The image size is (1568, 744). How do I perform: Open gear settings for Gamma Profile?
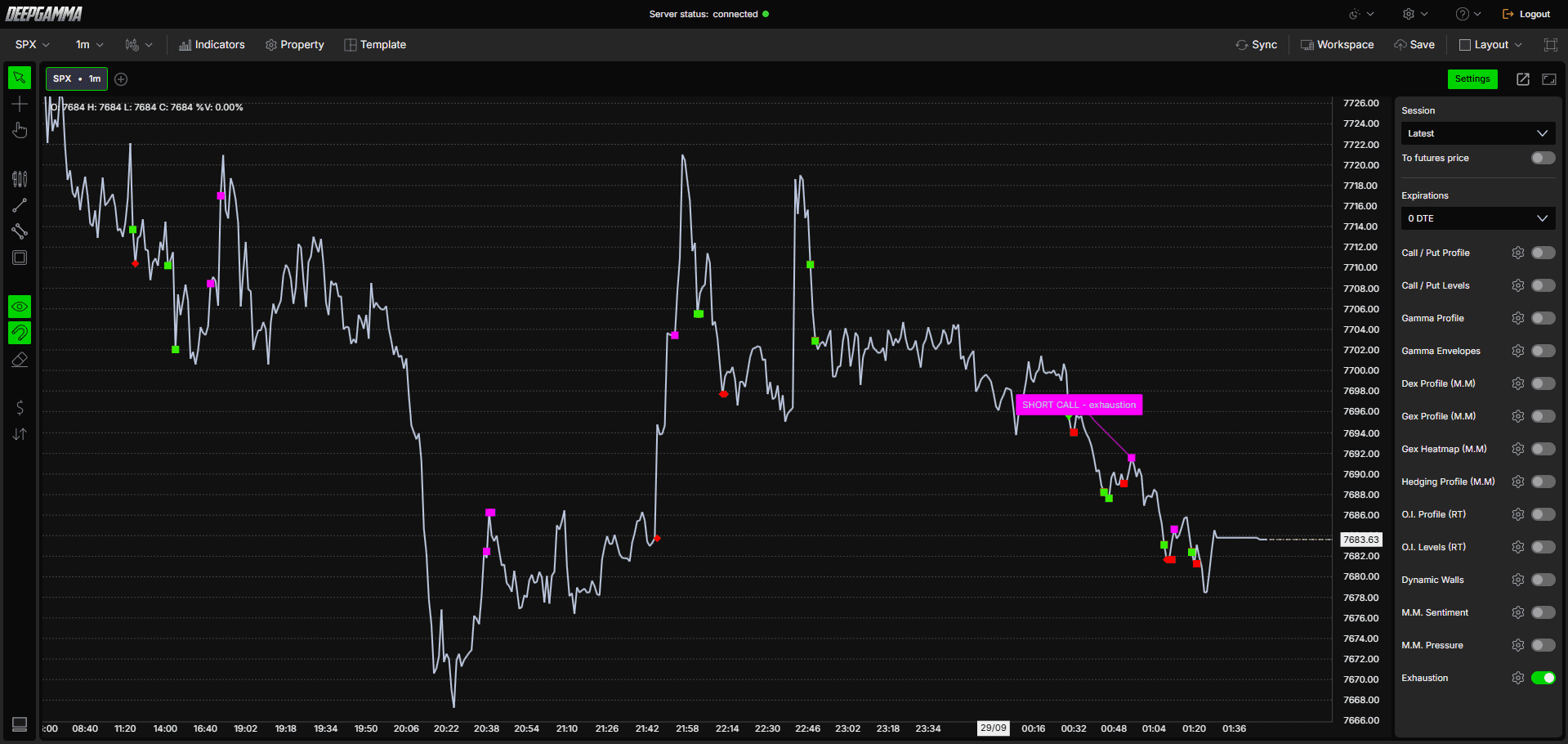(1518, 318)
